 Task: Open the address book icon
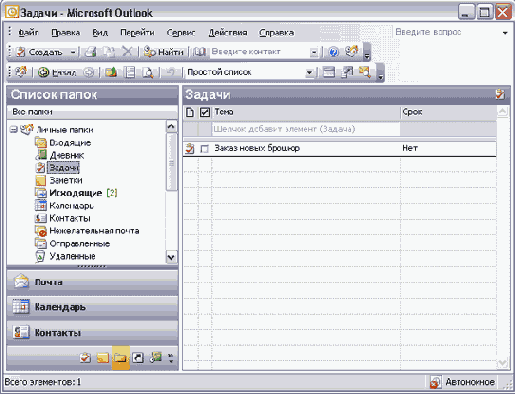tap(199, 52)
